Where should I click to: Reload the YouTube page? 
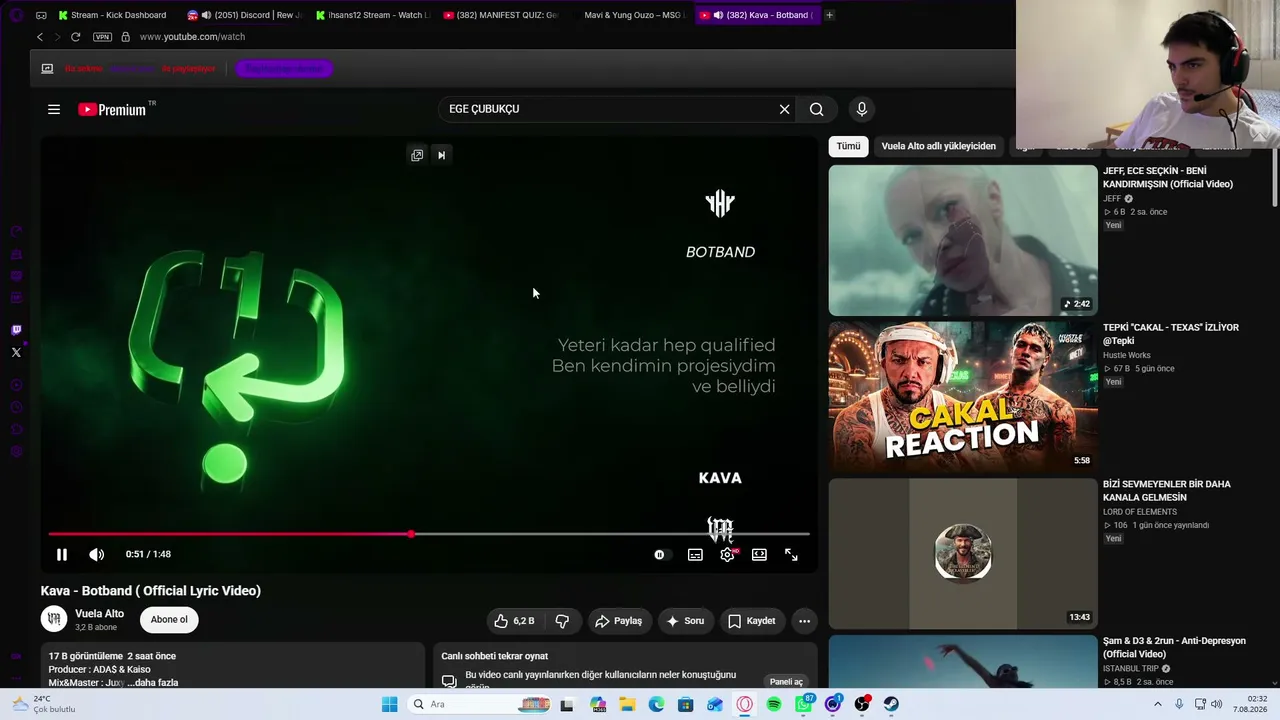pos(75,37)
